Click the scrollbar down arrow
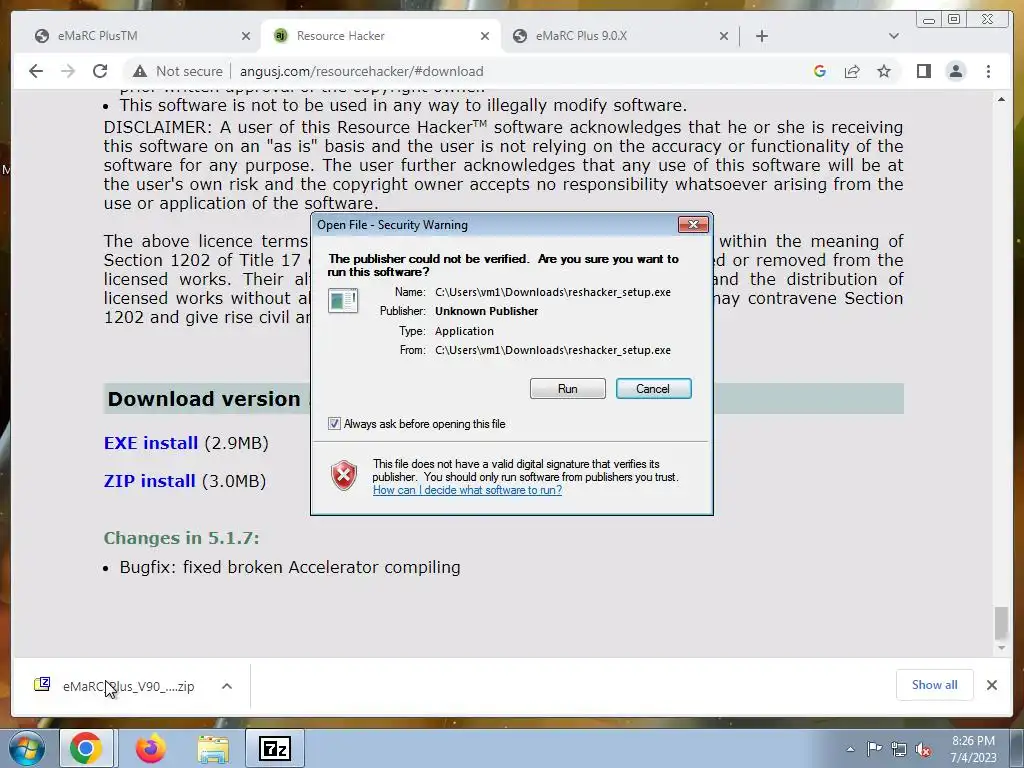The height and width of the screenshot is (768, 1024). point(1001,648)
